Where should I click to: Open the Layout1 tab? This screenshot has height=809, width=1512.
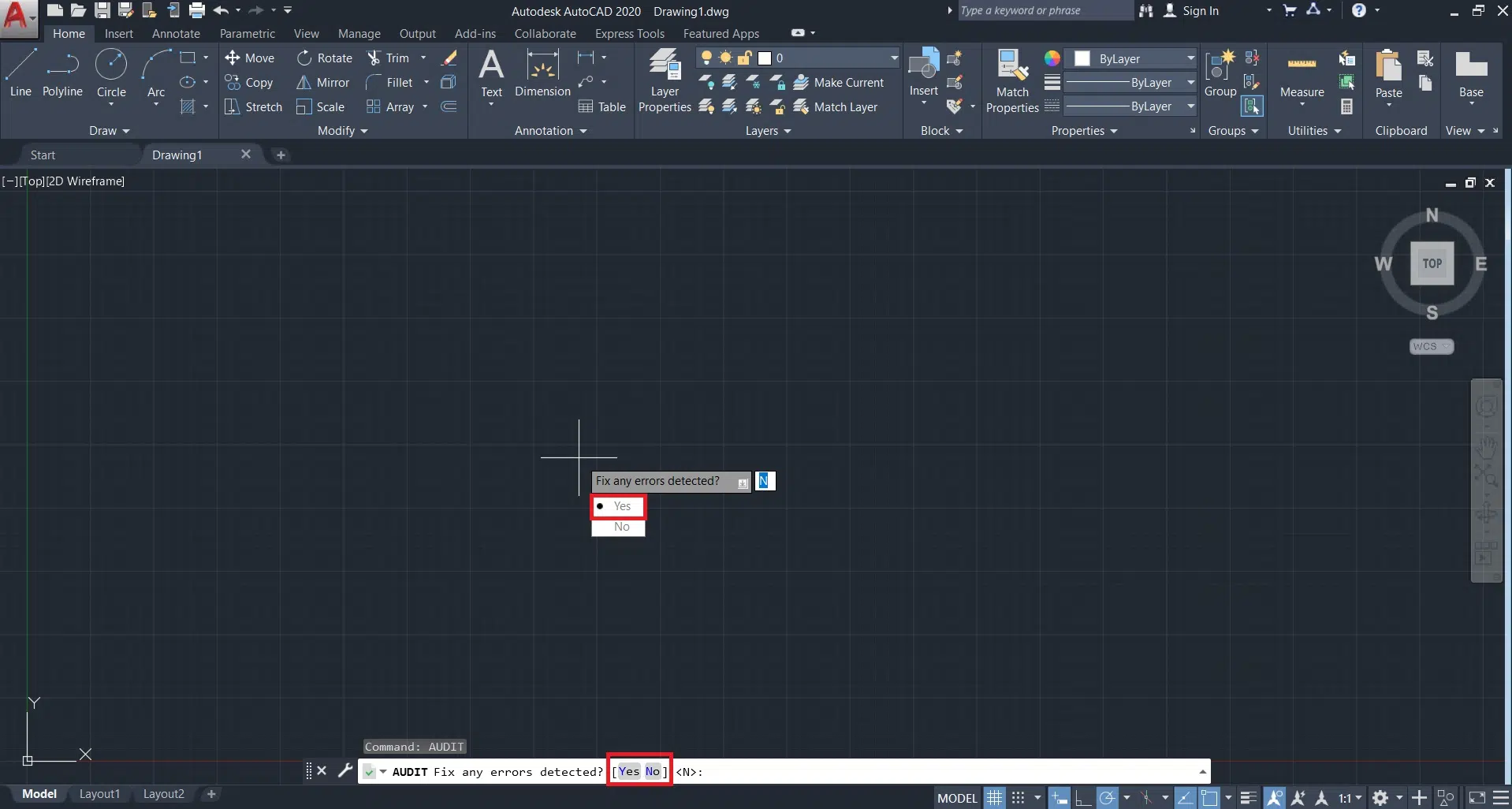[99, 794]
